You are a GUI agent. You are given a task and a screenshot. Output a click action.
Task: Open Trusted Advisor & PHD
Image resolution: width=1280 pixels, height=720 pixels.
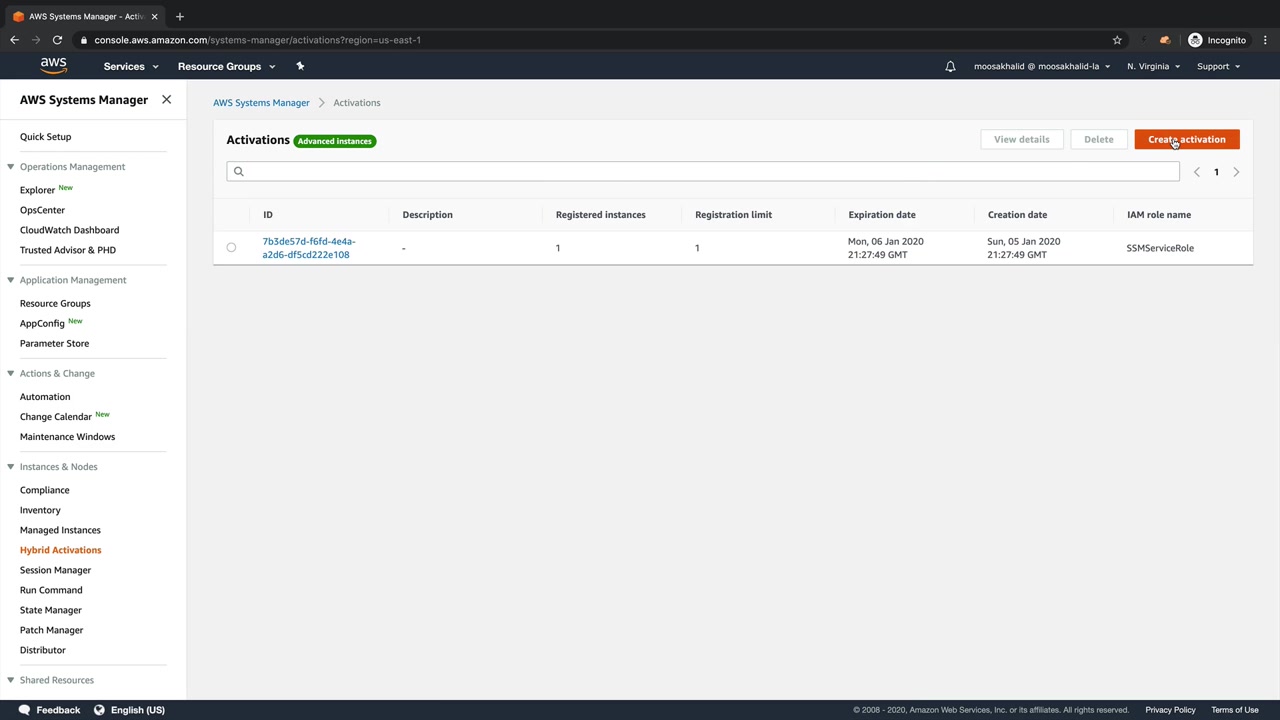[x=68, y=250]
